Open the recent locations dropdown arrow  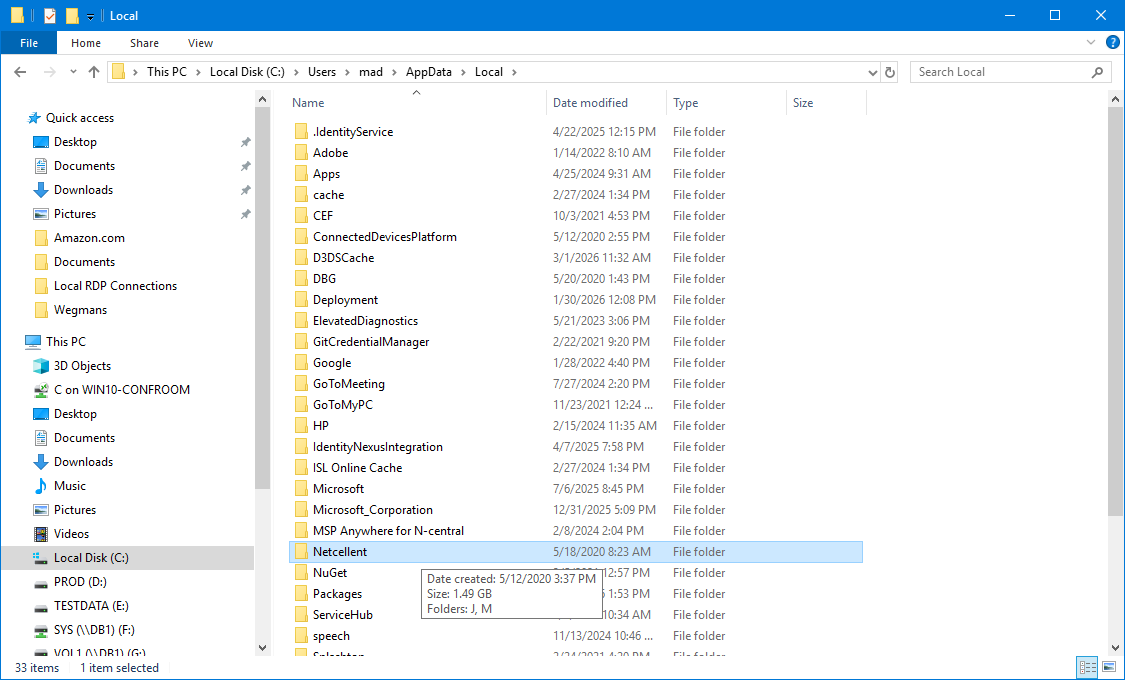[x=73, y=72]
